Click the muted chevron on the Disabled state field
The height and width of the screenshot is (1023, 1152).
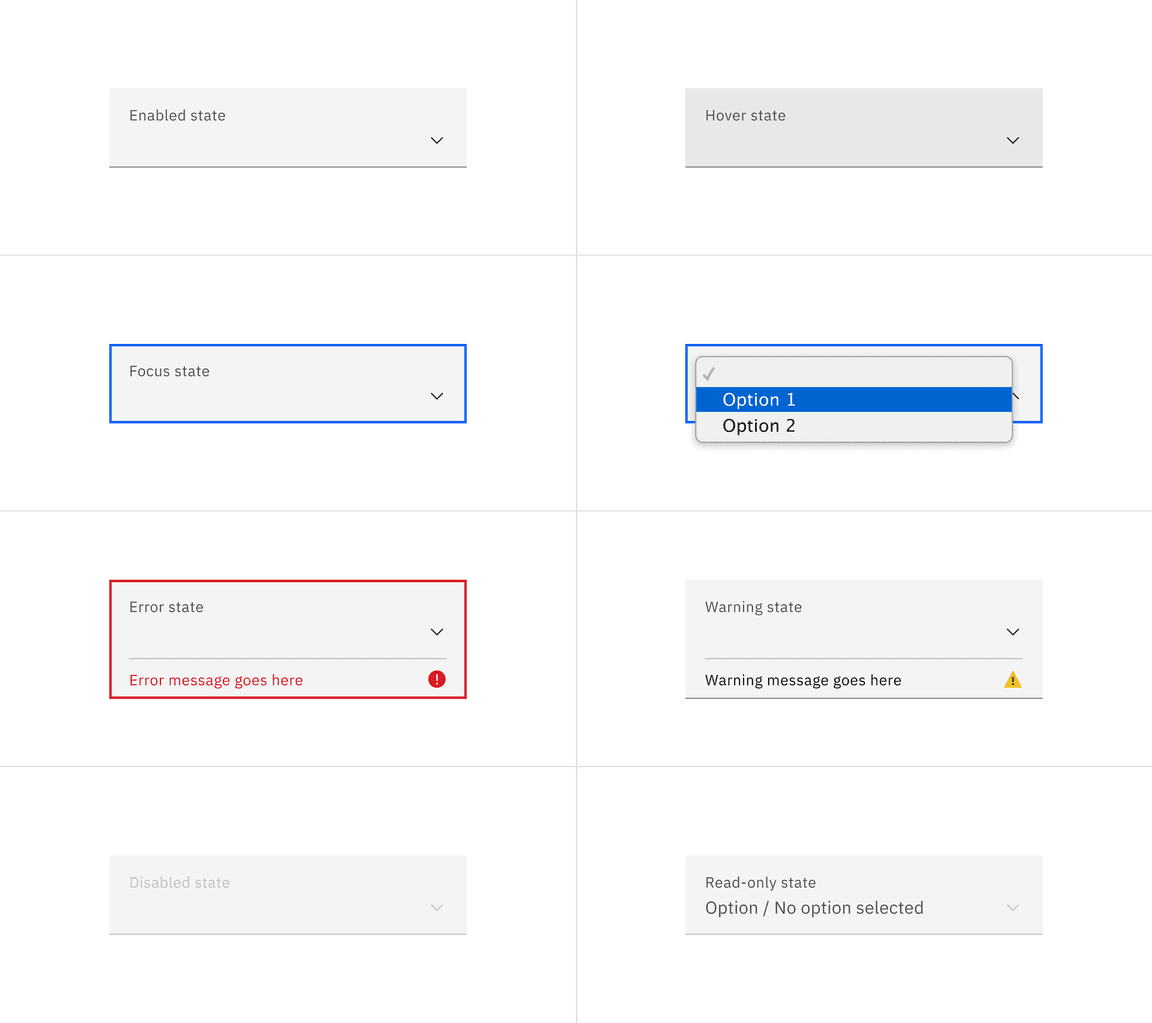436,908
